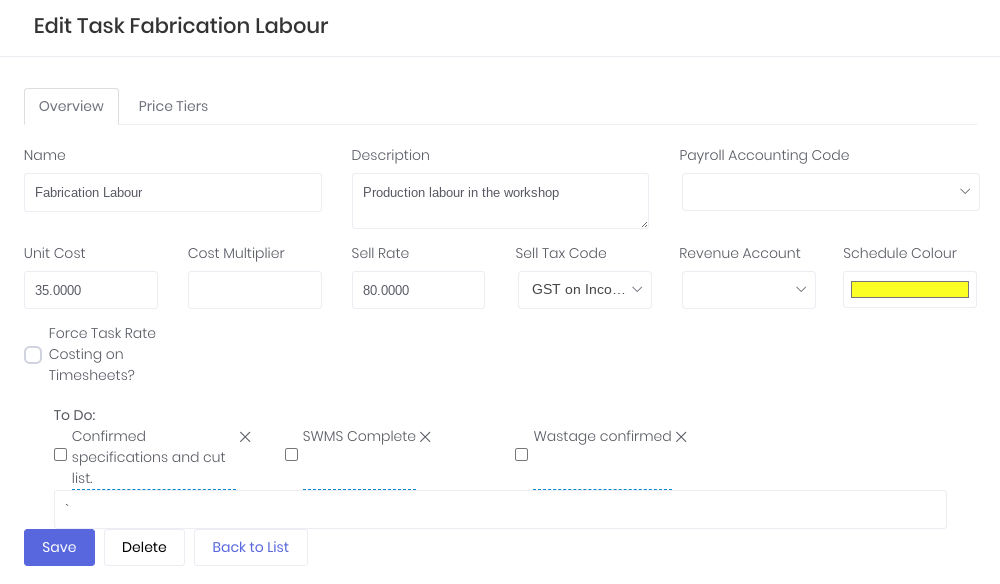This screenshot has height=584, width=1000.
Task: Switch to the Price Tiers tab
Action: point(173,106)
